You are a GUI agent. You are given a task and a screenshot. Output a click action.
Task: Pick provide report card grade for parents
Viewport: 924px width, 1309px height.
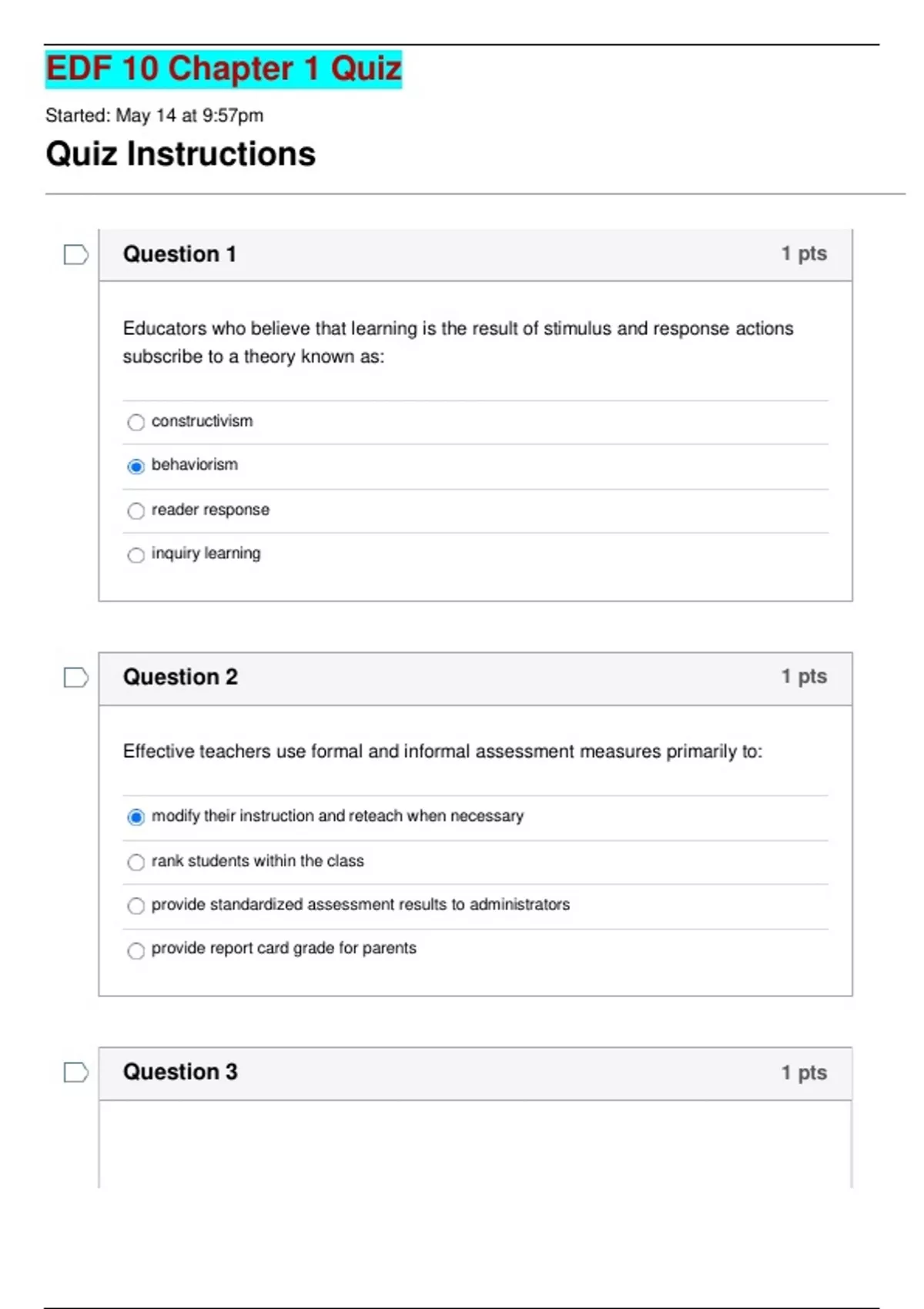click(x=136, y=950)
